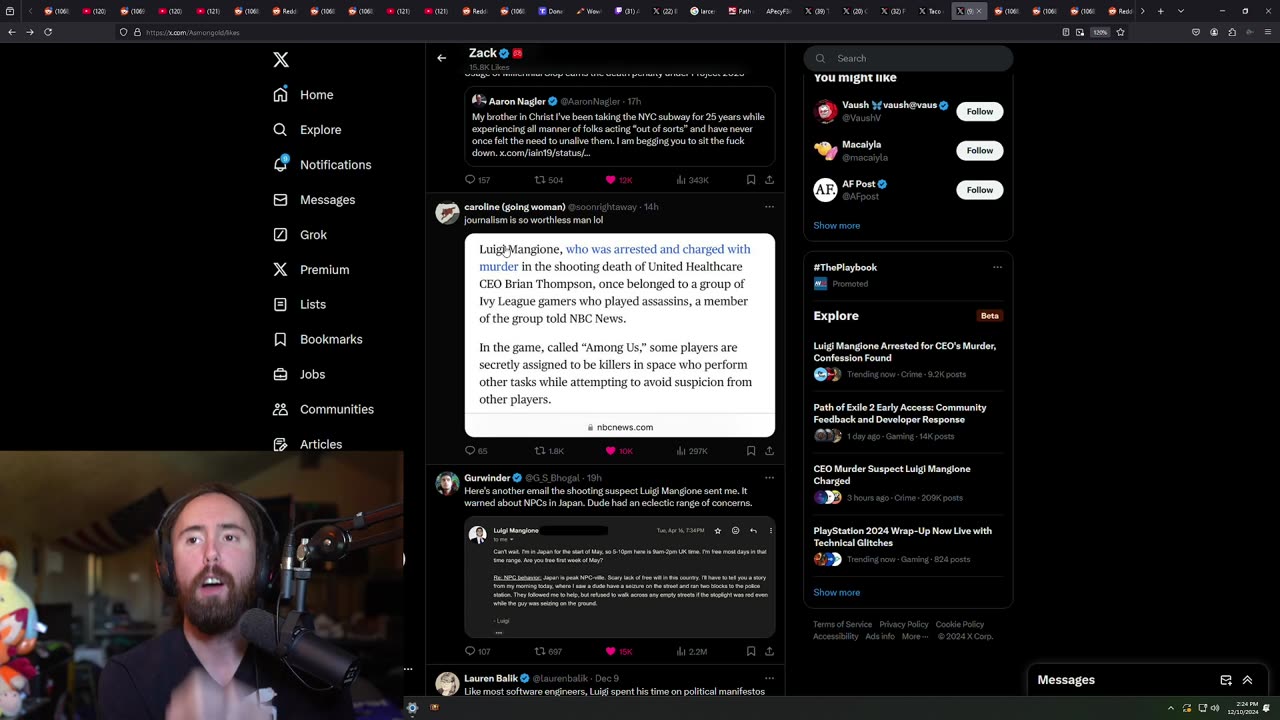1280x720 pixels.
Task: Share caroline's post
Action: tap(769, 451)
